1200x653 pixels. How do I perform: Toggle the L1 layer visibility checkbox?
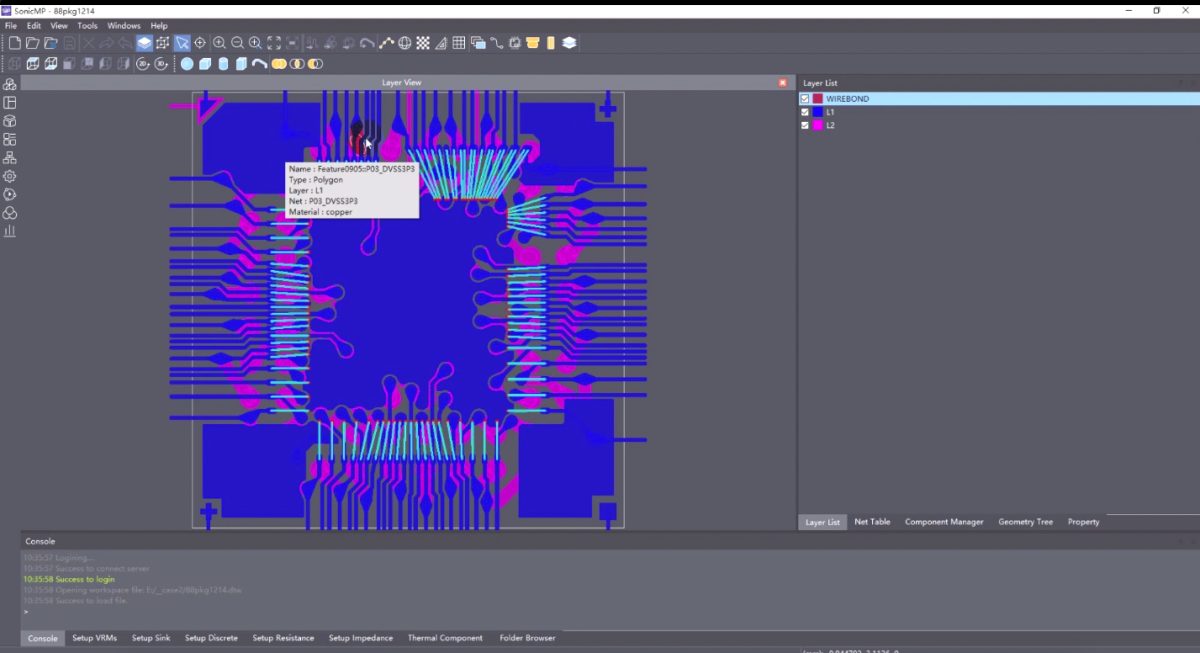(x=805, y=112)
